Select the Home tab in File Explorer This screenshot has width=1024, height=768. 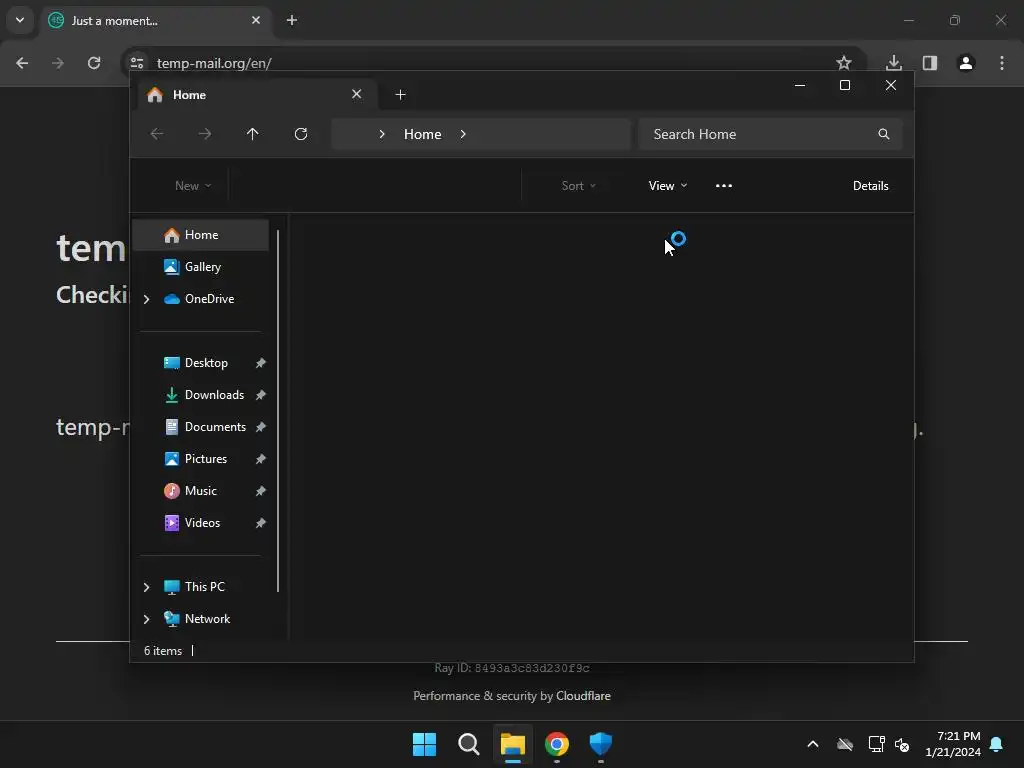point(257,95)
